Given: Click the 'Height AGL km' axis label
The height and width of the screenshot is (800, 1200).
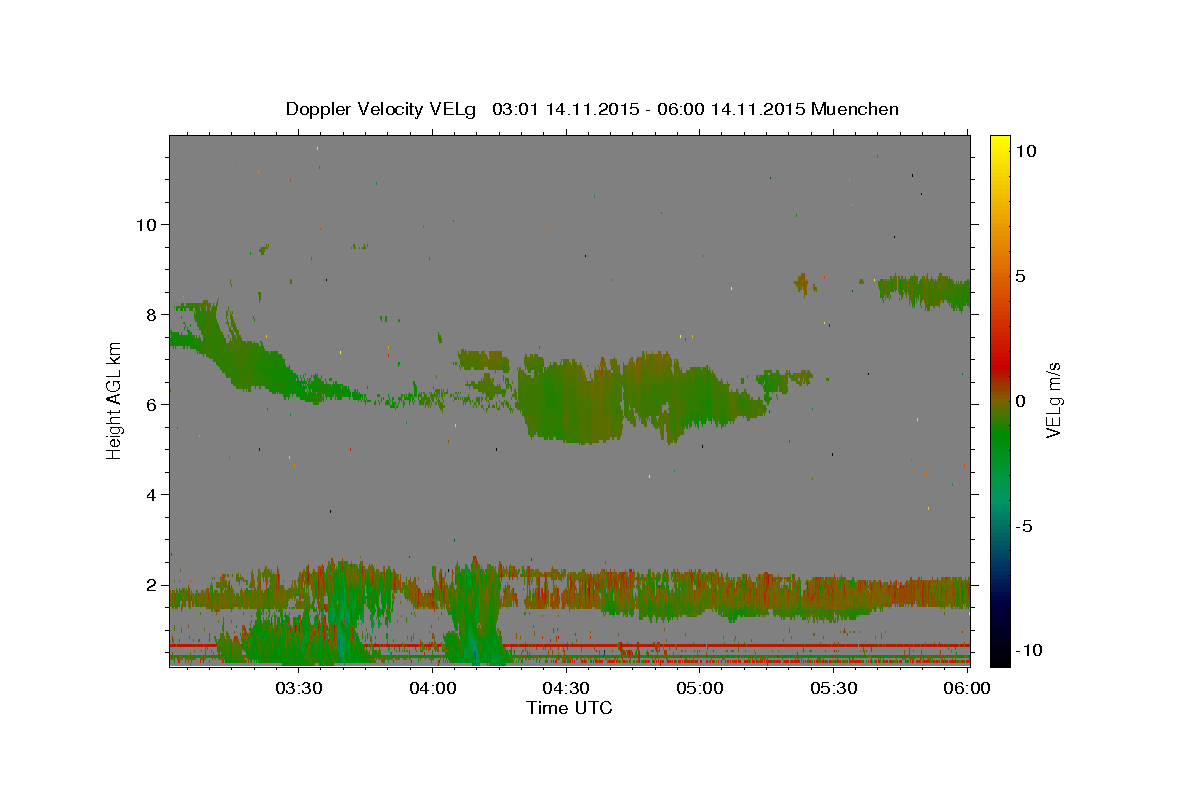Looking at the screenshot, I should pyautogui.click(x=115, y=400).
